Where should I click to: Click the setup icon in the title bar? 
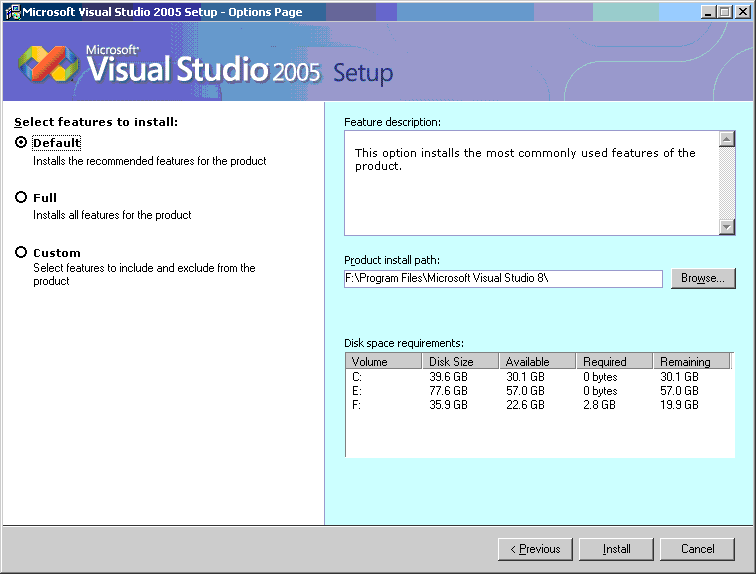[x=13, y=12]
